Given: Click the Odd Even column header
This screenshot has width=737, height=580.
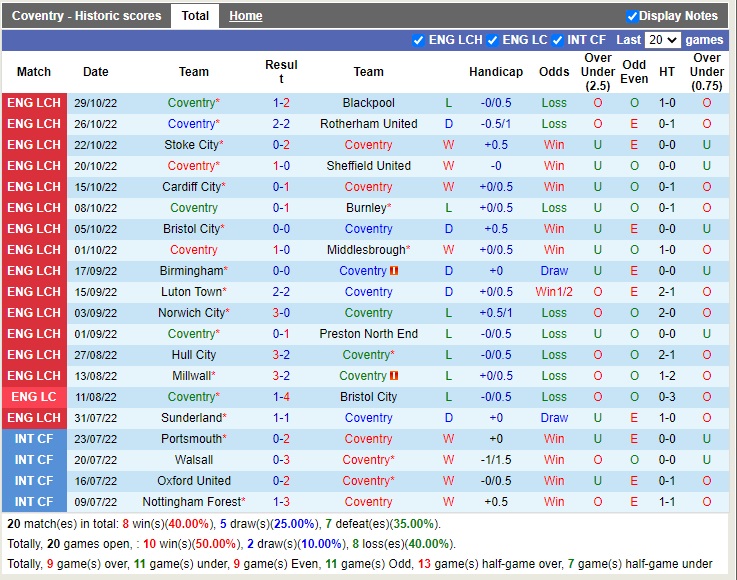Looking at the screenshot, I should 634,72.
